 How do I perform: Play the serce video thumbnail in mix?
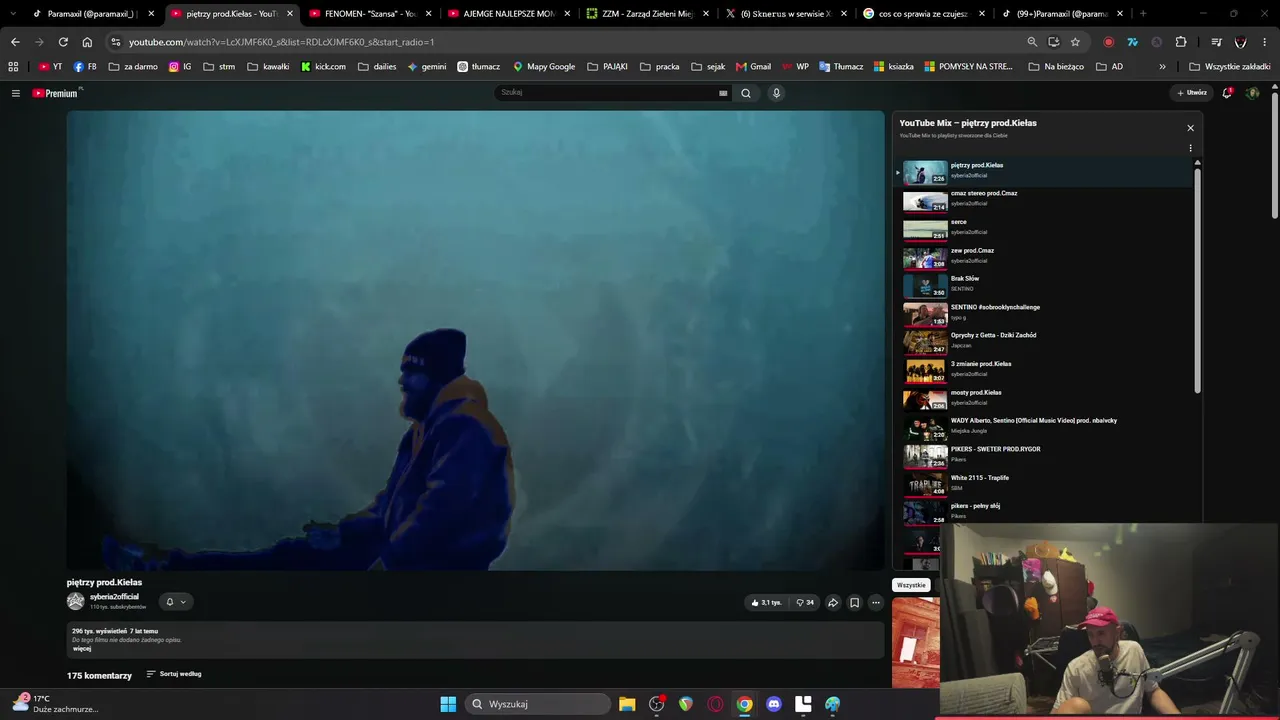pos(925,230)
